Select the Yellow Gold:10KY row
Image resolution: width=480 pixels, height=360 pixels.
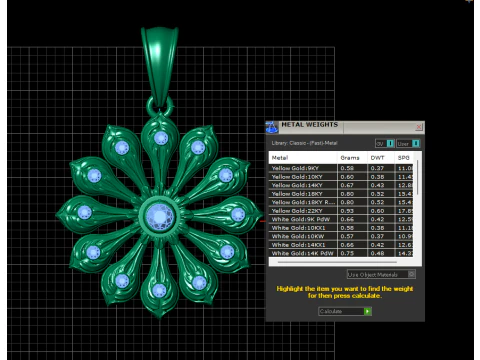(x=341, y=177)
